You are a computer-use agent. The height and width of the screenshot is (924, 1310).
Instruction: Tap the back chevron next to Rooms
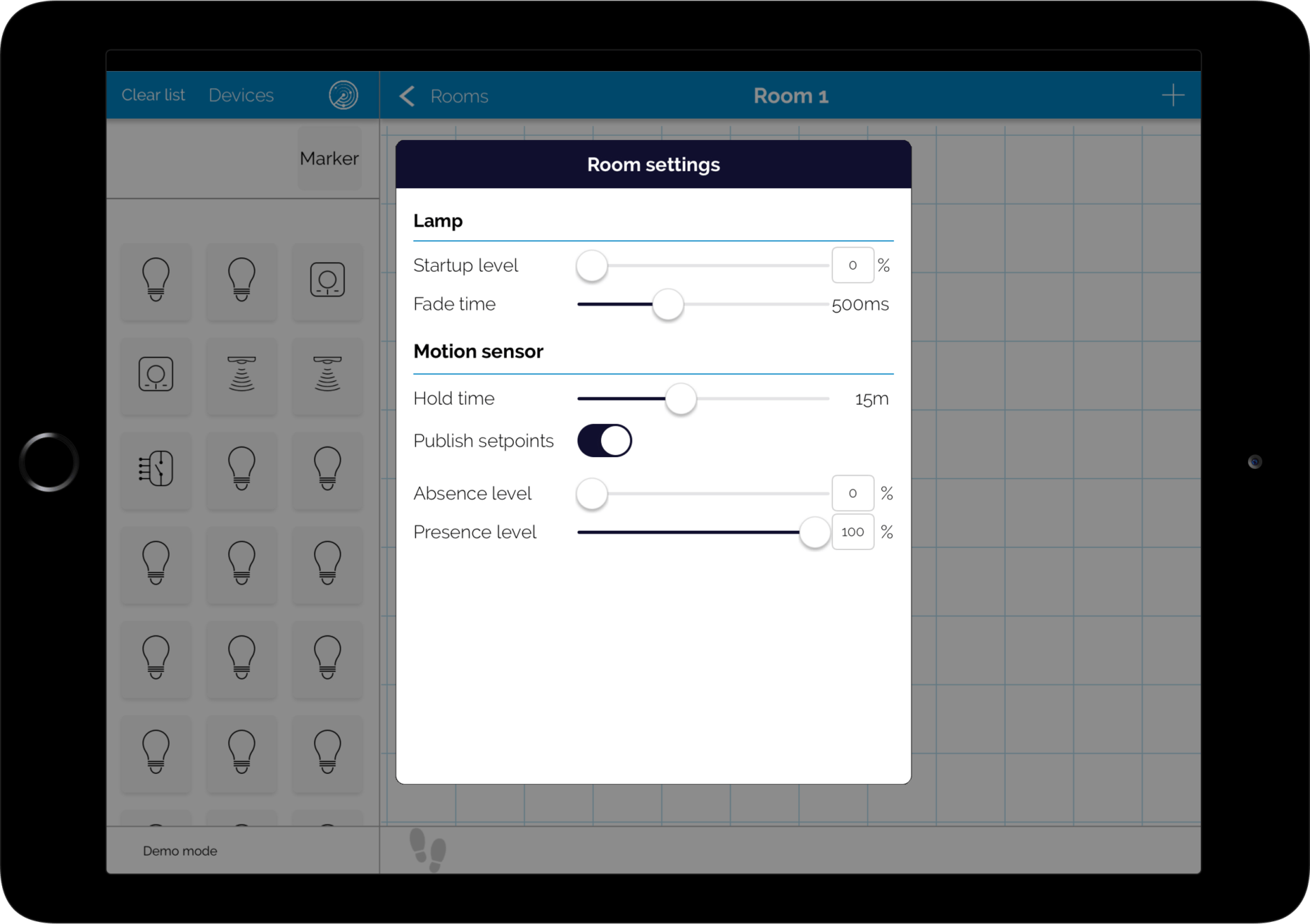407,96
